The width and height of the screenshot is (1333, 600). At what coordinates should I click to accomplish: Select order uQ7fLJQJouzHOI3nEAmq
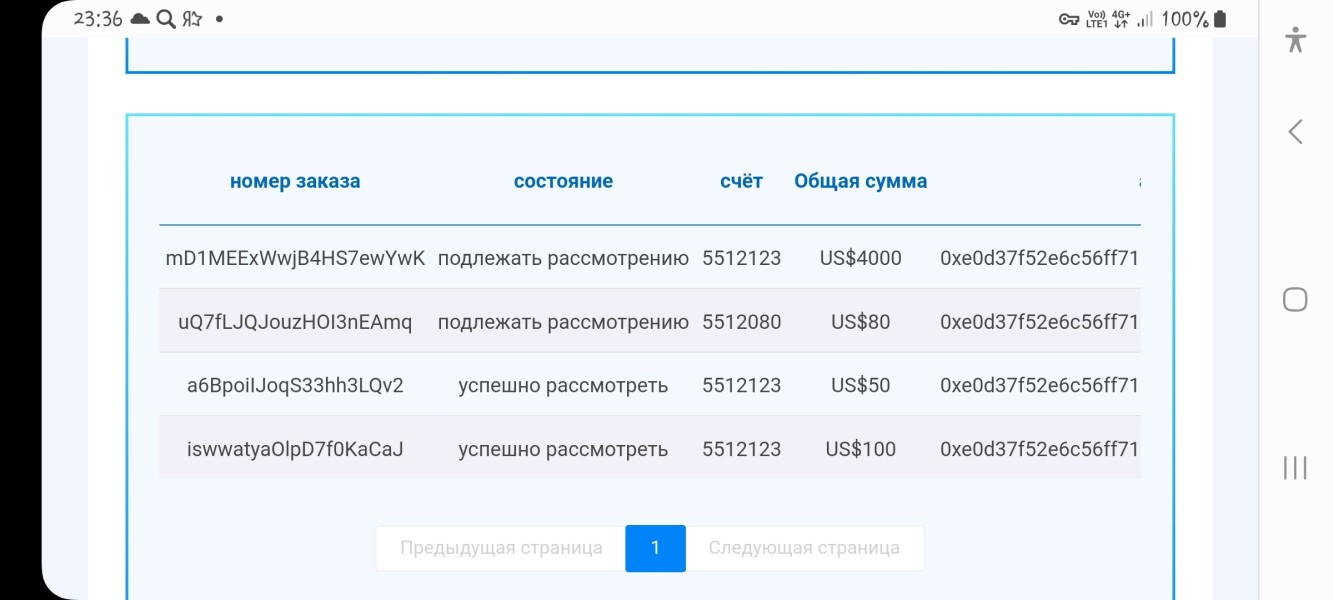295,322
